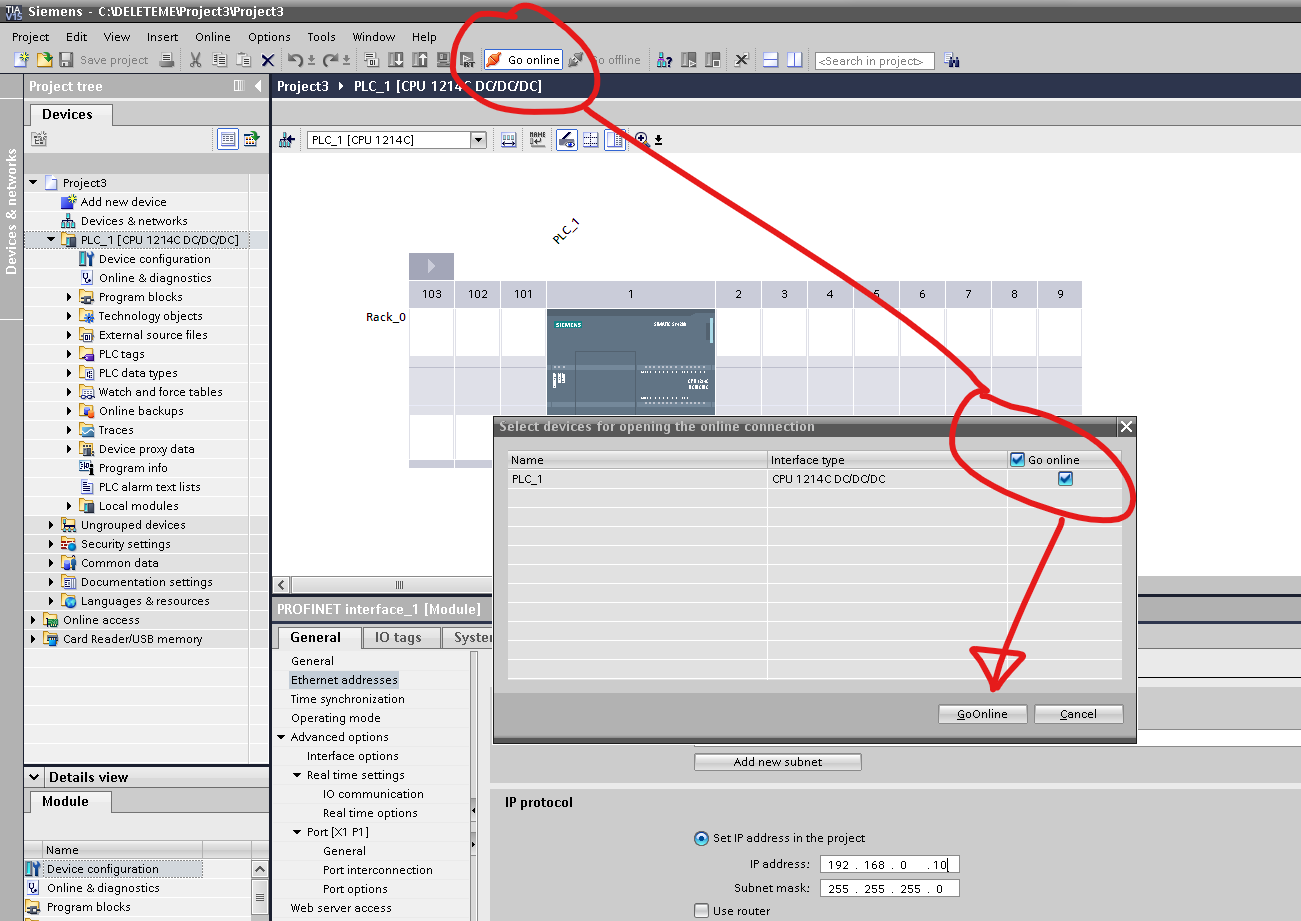
Task: Collapse the PLC_1 tree node
Action: pos(51,240)
